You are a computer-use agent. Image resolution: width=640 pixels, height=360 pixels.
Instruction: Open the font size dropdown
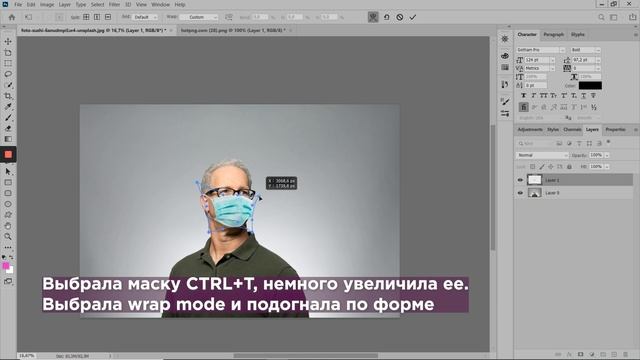pos(553,60)
